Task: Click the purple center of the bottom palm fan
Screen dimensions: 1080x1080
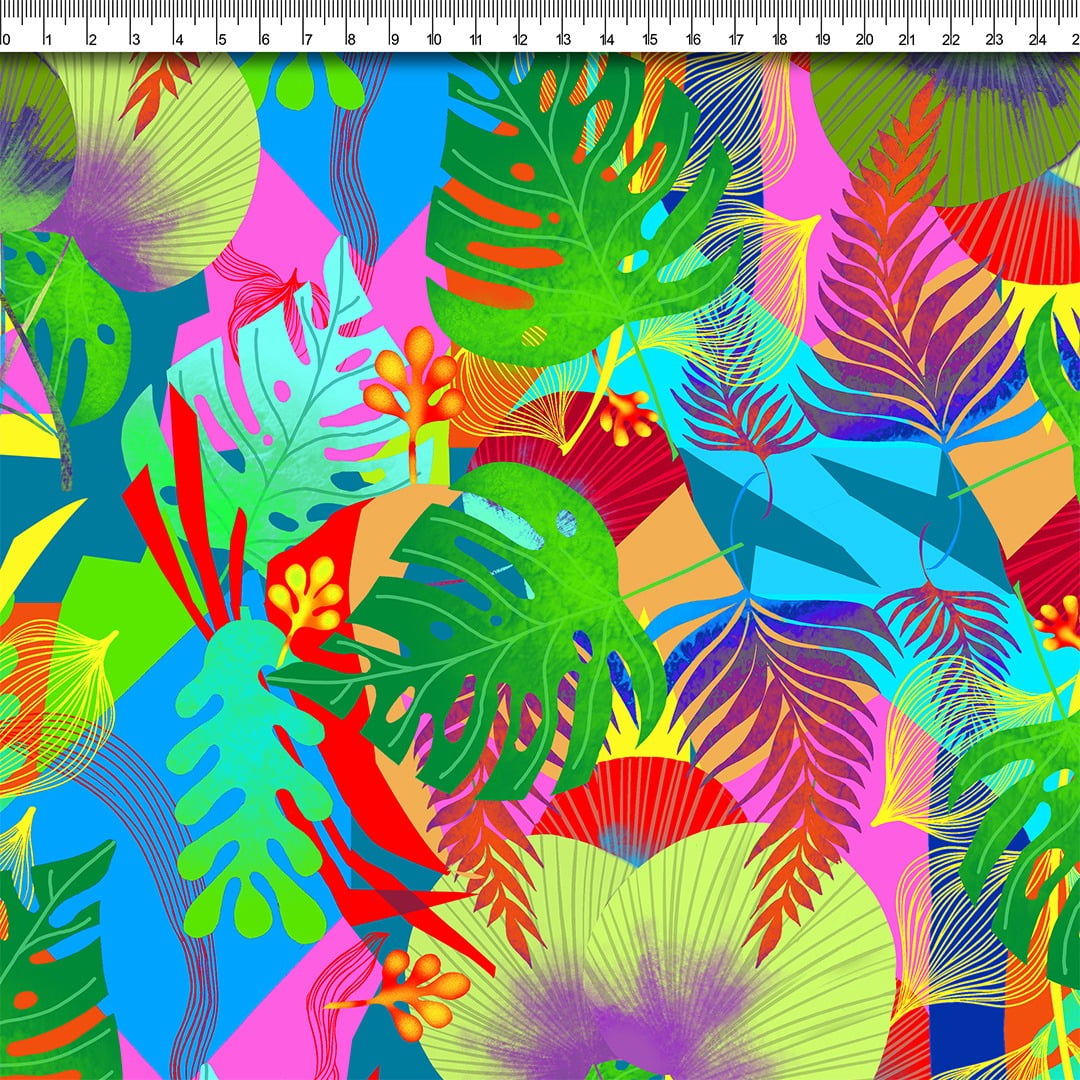Action: pyautogui.click(x=640, y=1010)
